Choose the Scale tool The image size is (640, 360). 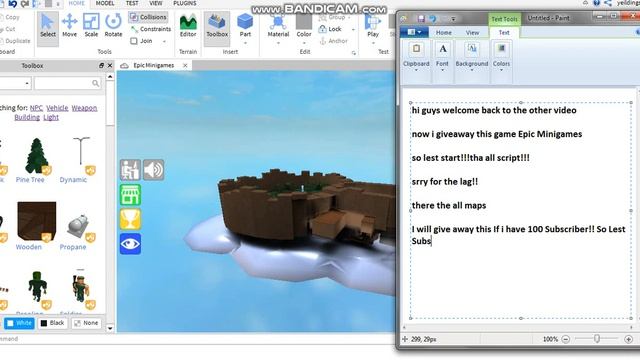(91, 27)
